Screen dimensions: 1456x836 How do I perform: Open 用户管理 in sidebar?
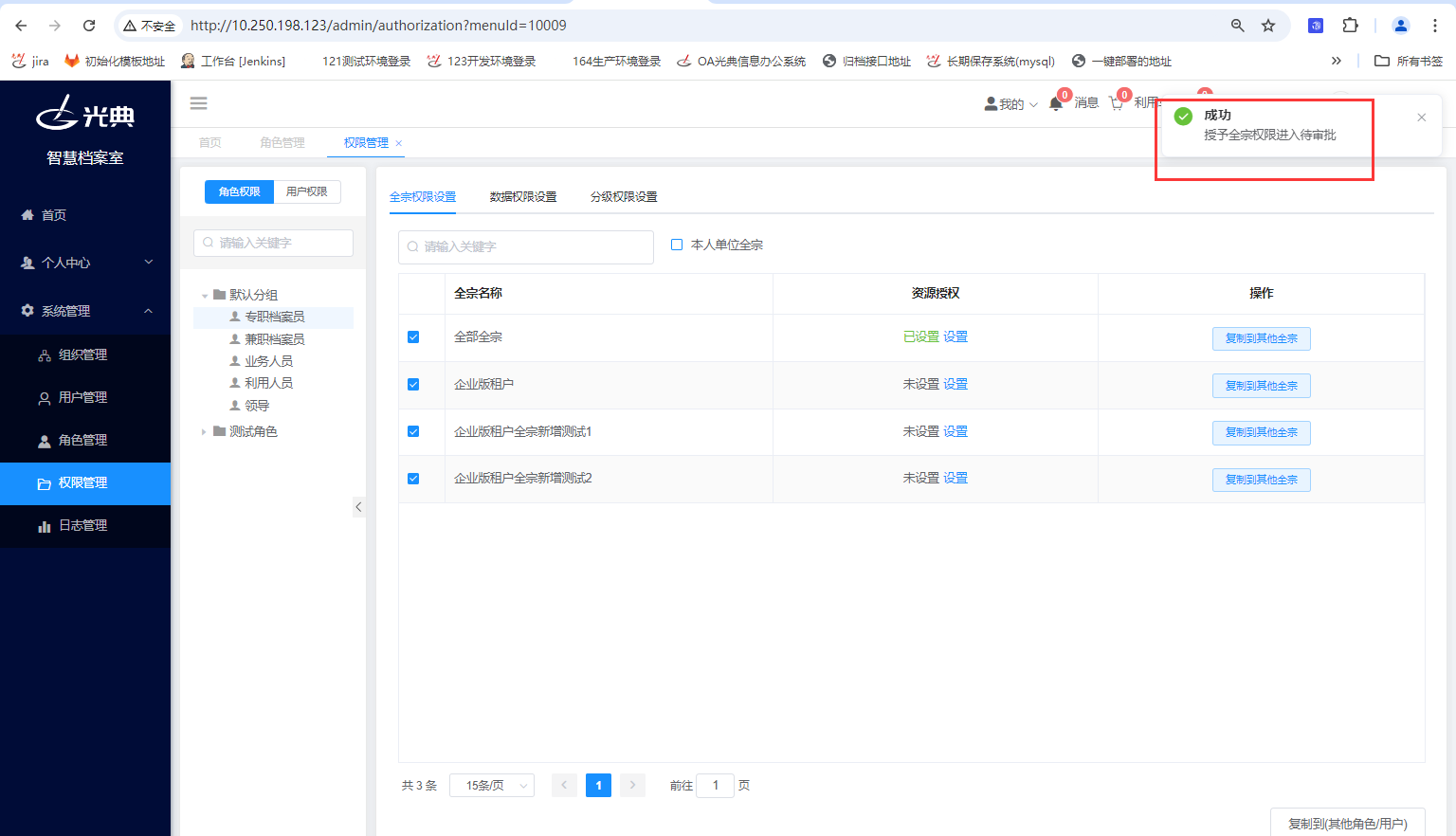click(85, 397)
